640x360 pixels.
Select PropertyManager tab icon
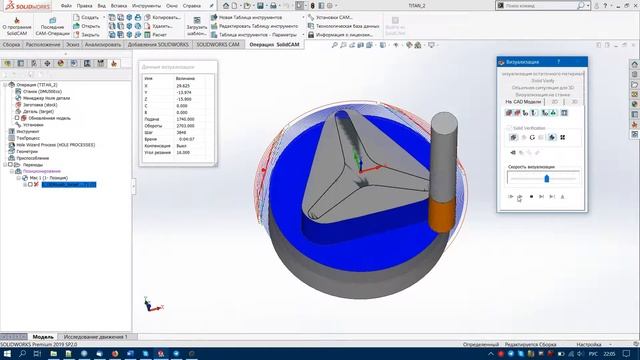point(20,63)
